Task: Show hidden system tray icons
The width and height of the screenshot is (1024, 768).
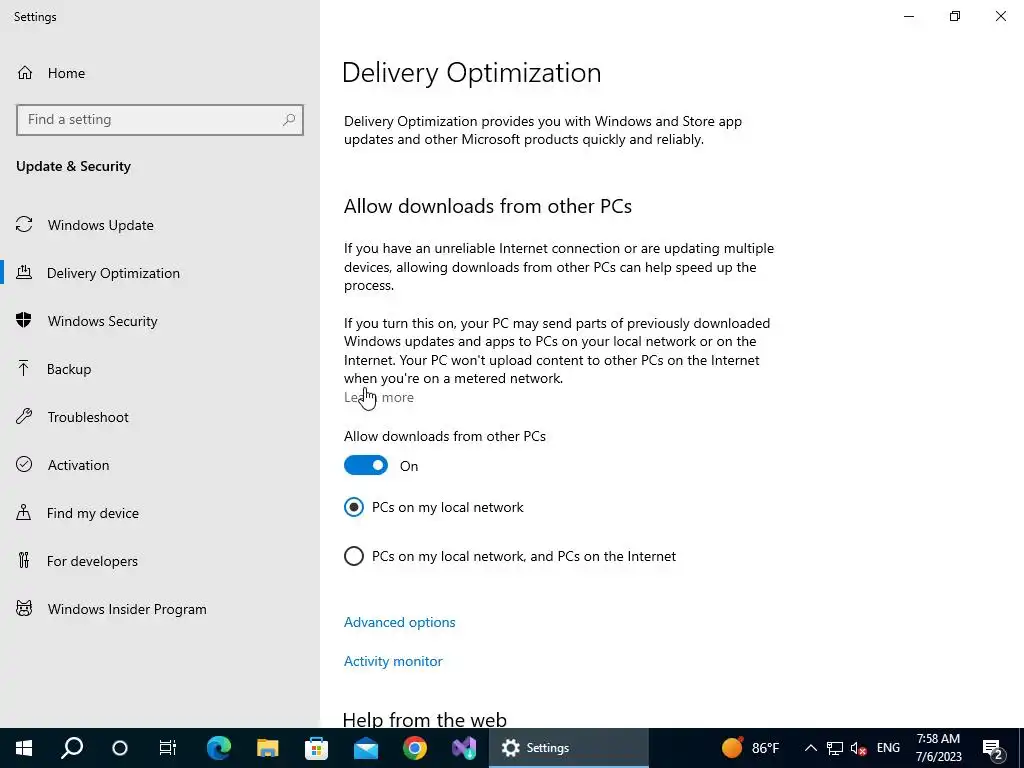Action: point(810,748)
